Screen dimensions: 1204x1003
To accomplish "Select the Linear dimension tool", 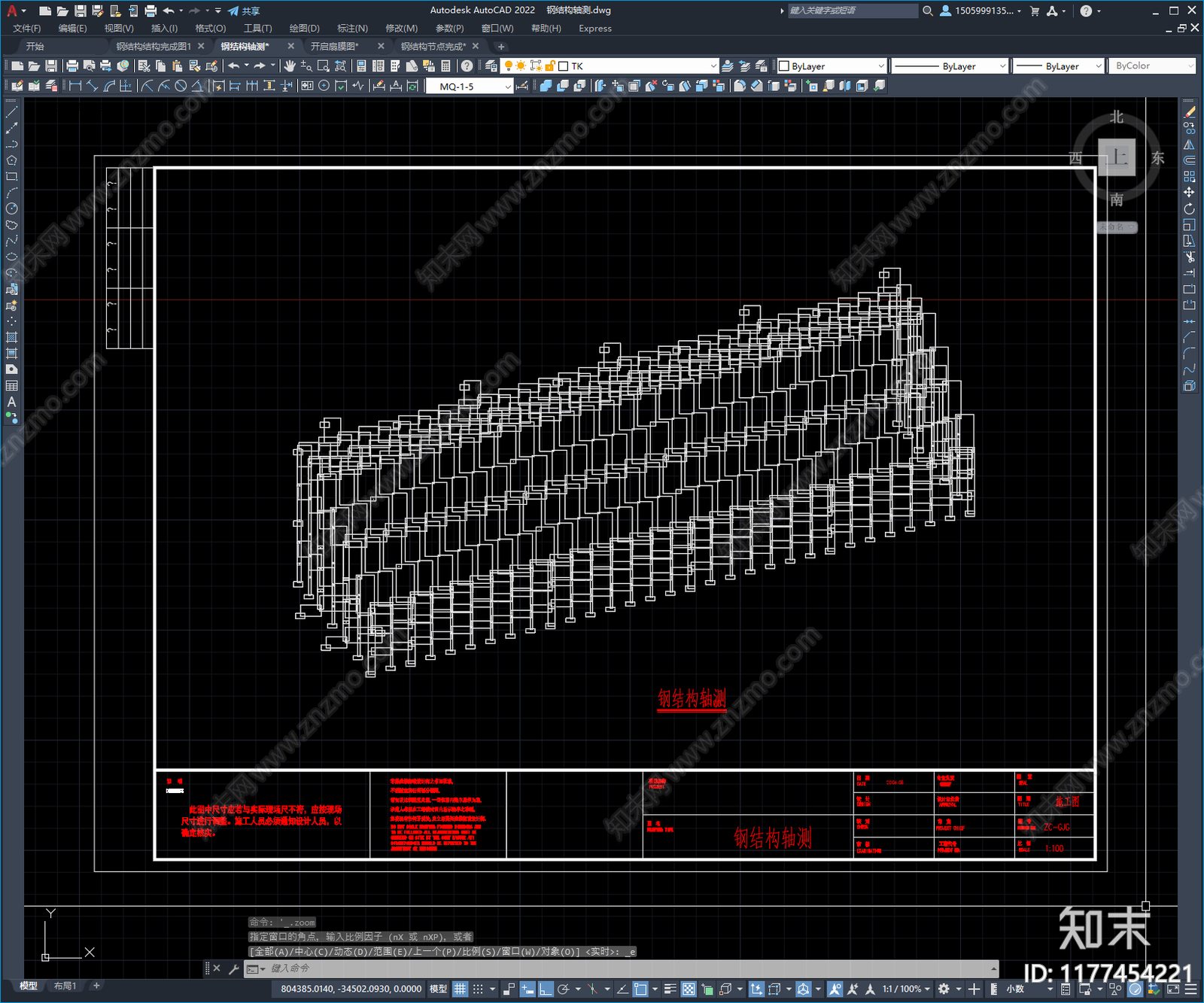I will pos(74,86).
